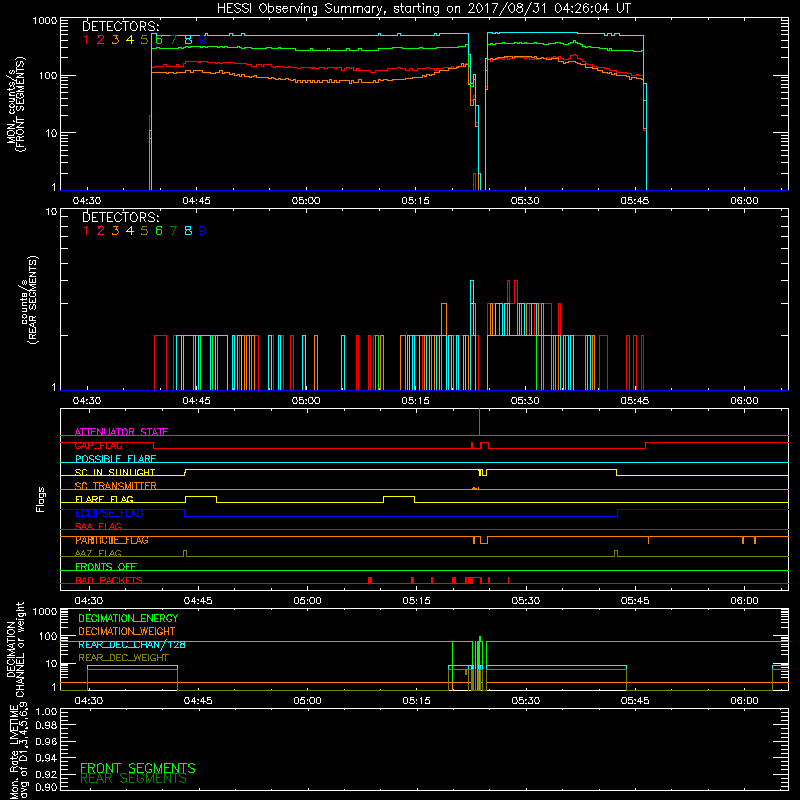Click the 05:30 time label under the rear-segments panel
Image resolution: width=800 pixels, height=800 pixels.
tap(525, 401)
